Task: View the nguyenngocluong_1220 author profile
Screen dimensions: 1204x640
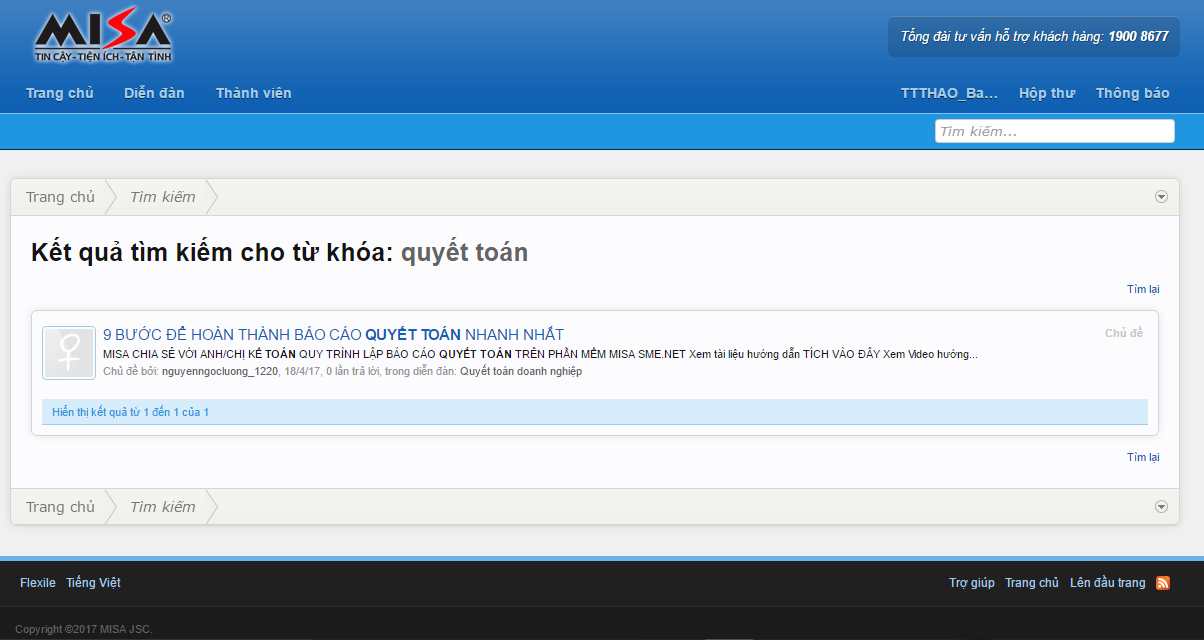Action: pyautogui.click(x=219, y=371)
